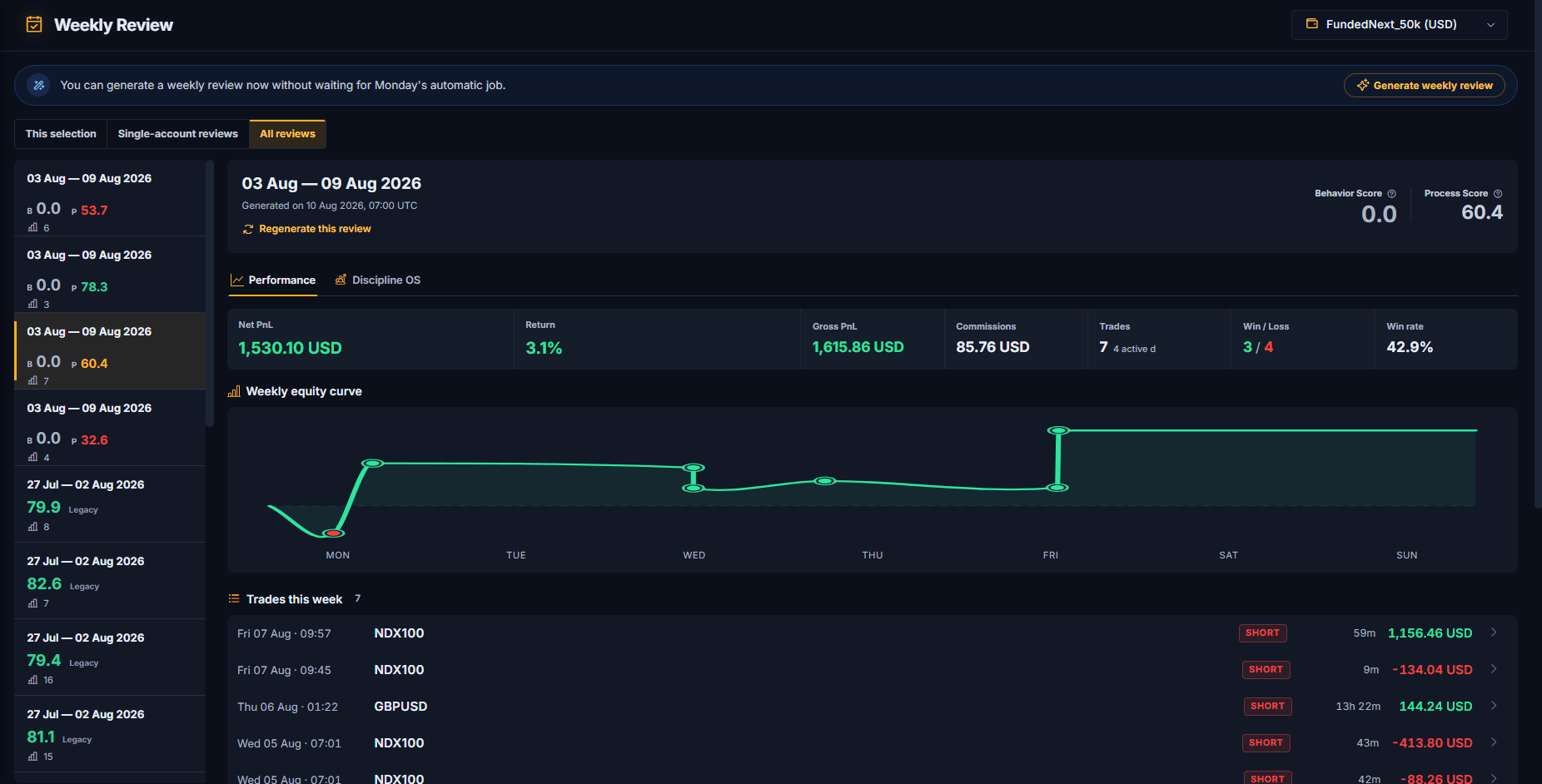Viewport: 1542px width, 784px height.
Task: Open review with process score 53.7
Action: [110, 198]
